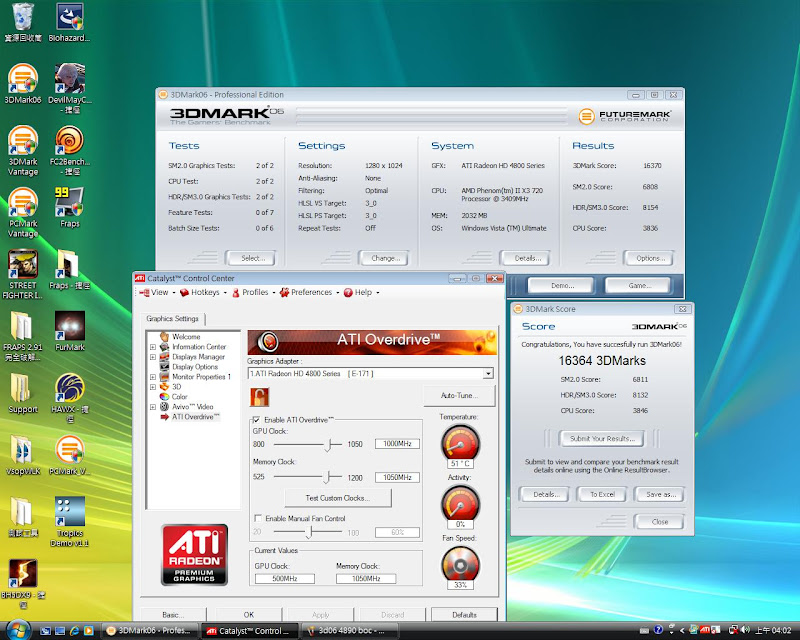Select the Graphics Settings tab
This screenshot has height=640, width=800.
point(172,318)
